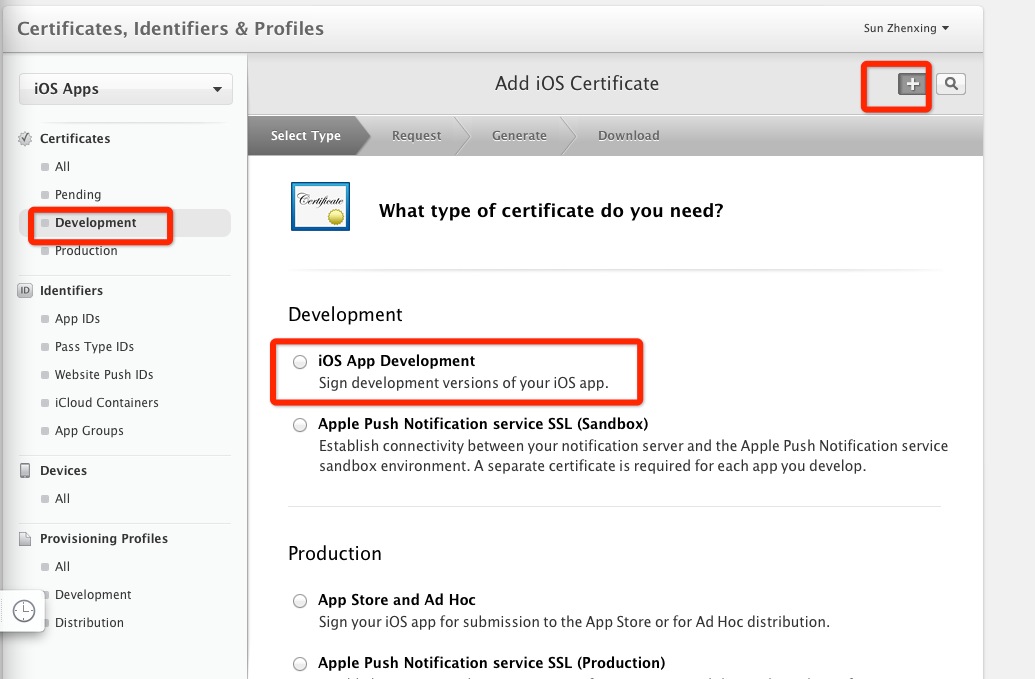Select Apple Push Notification SSL (Sandbox) option
Image resolution: width=1035 pixels, height=679 pixels.
click(x=300, y=424)
